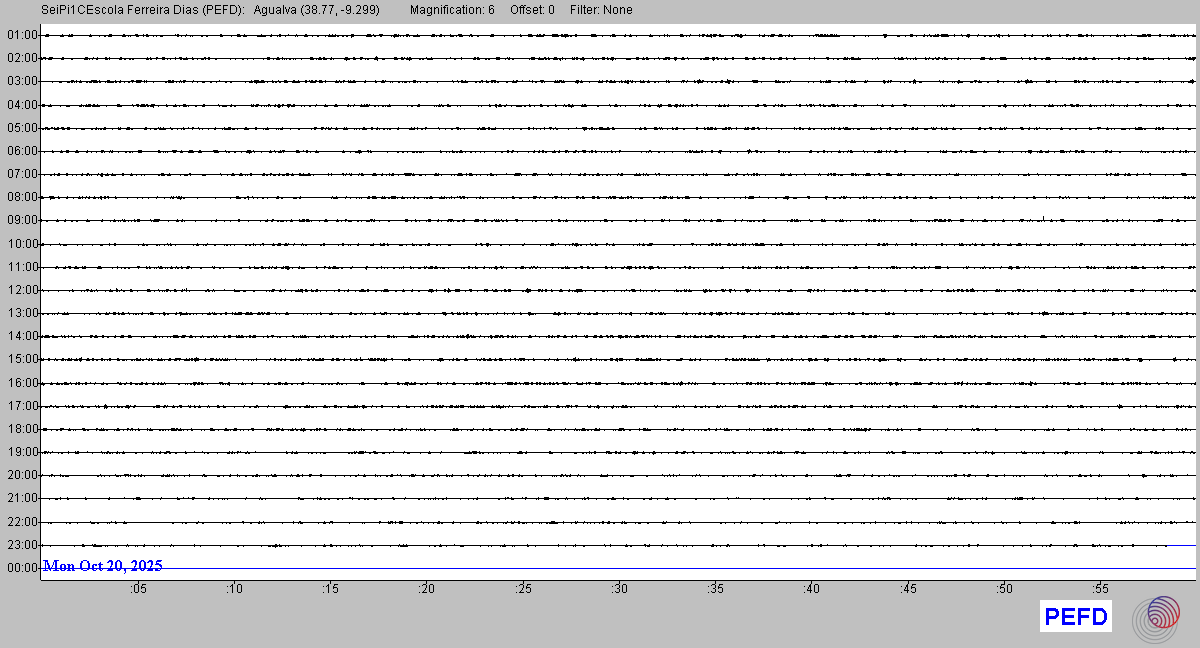Click the 12:00 hour row label
Image resolution: width=1200 pixels, height=648 pixels.
[x=21, y=290]
